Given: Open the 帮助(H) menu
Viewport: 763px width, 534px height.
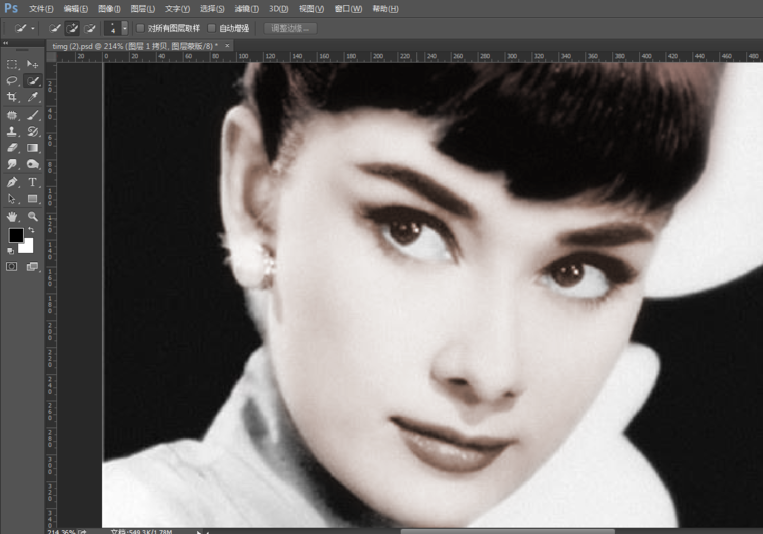Looking at the screenshot, I should tap(385, 9).
